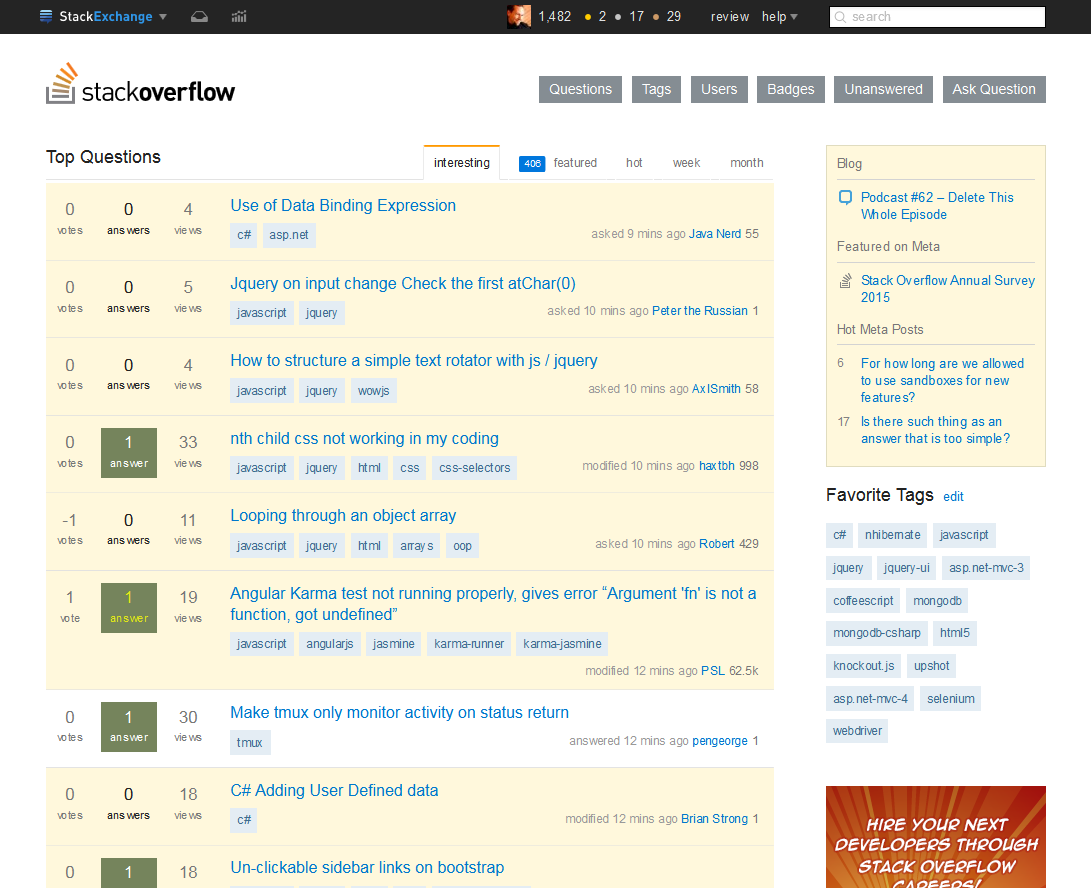Open question nth child css not working
1091x888 pixels.
point(365,438)
